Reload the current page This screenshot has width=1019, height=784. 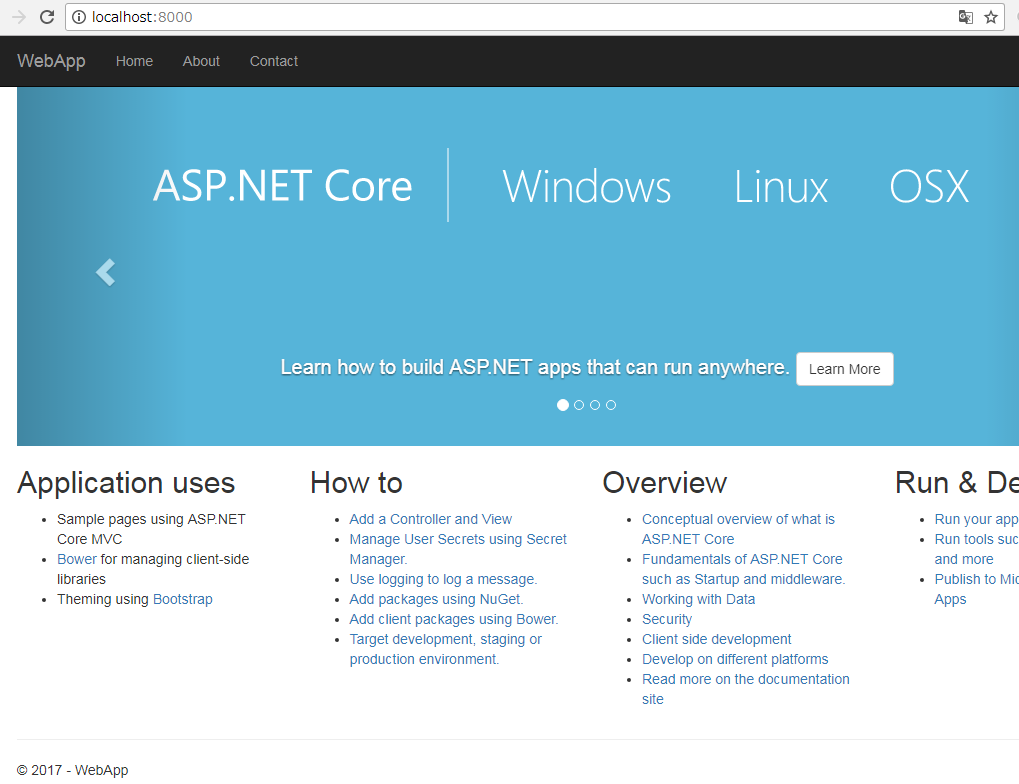[47, 17]
